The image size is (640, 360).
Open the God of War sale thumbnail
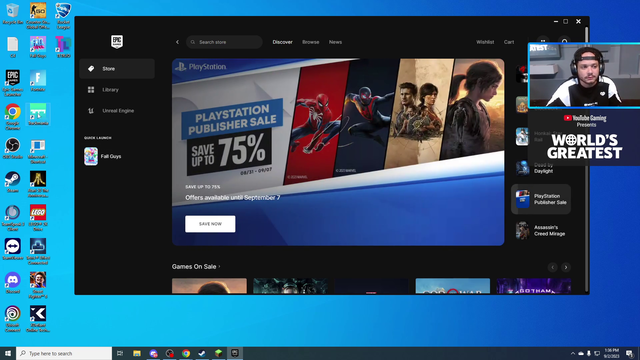coord(453,286)
